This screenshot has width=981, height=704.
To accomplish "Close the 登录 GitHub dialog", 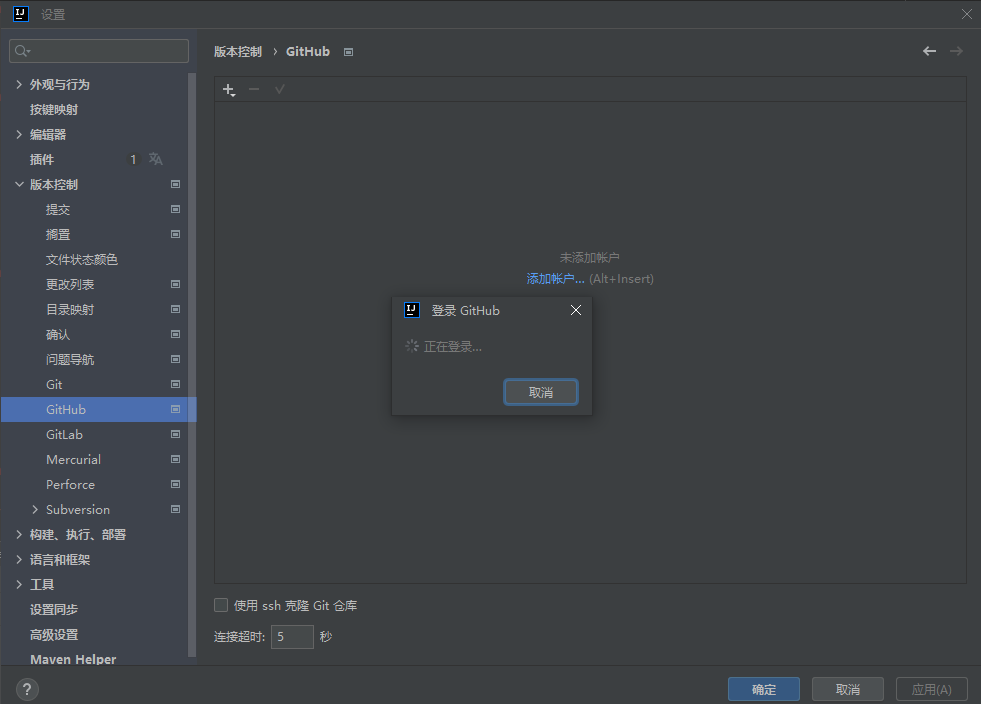I will click(576, 310).
